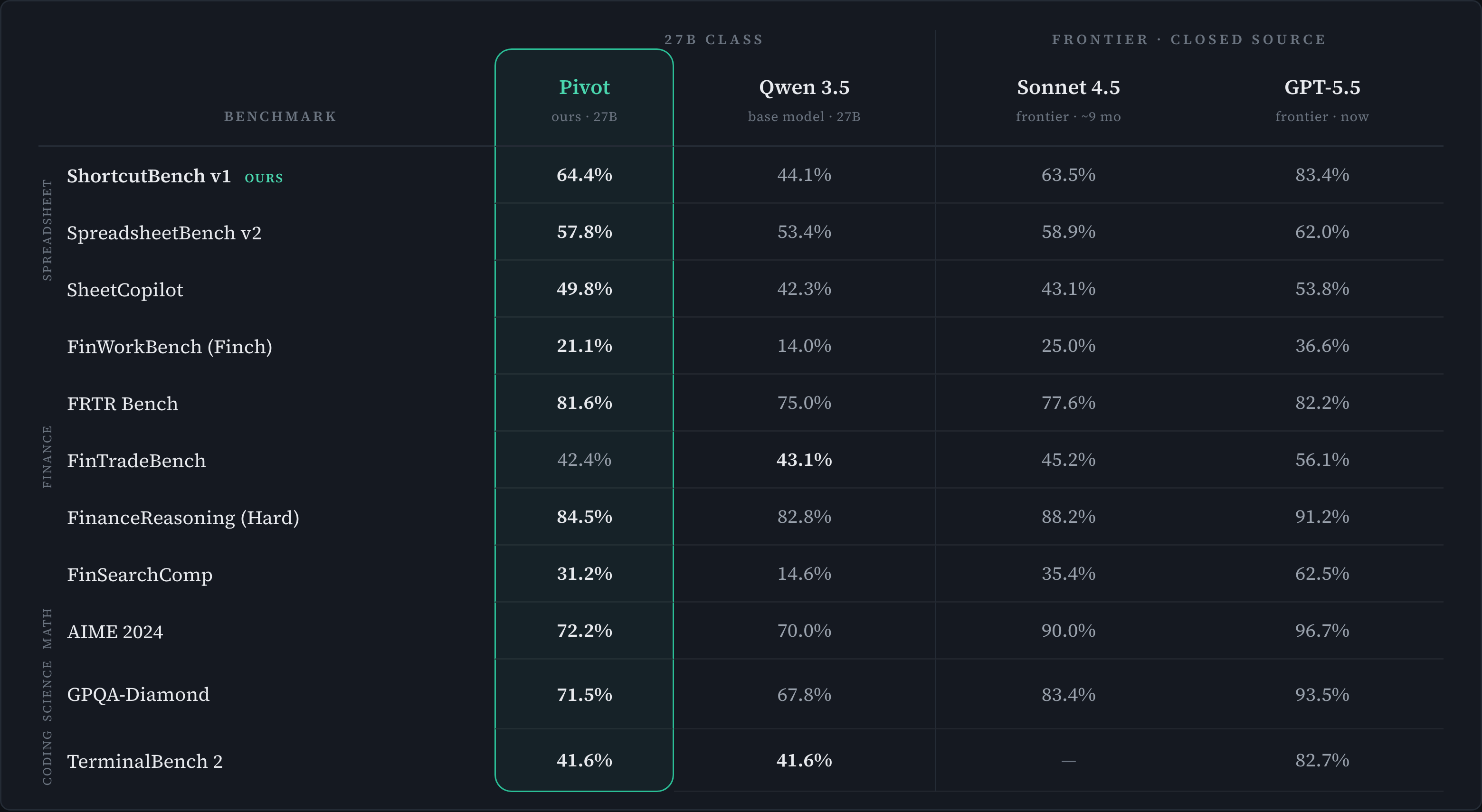Click Qwen's 42.3% SheetCopilot score
1482x812 pixels.
tap(804, 289)
